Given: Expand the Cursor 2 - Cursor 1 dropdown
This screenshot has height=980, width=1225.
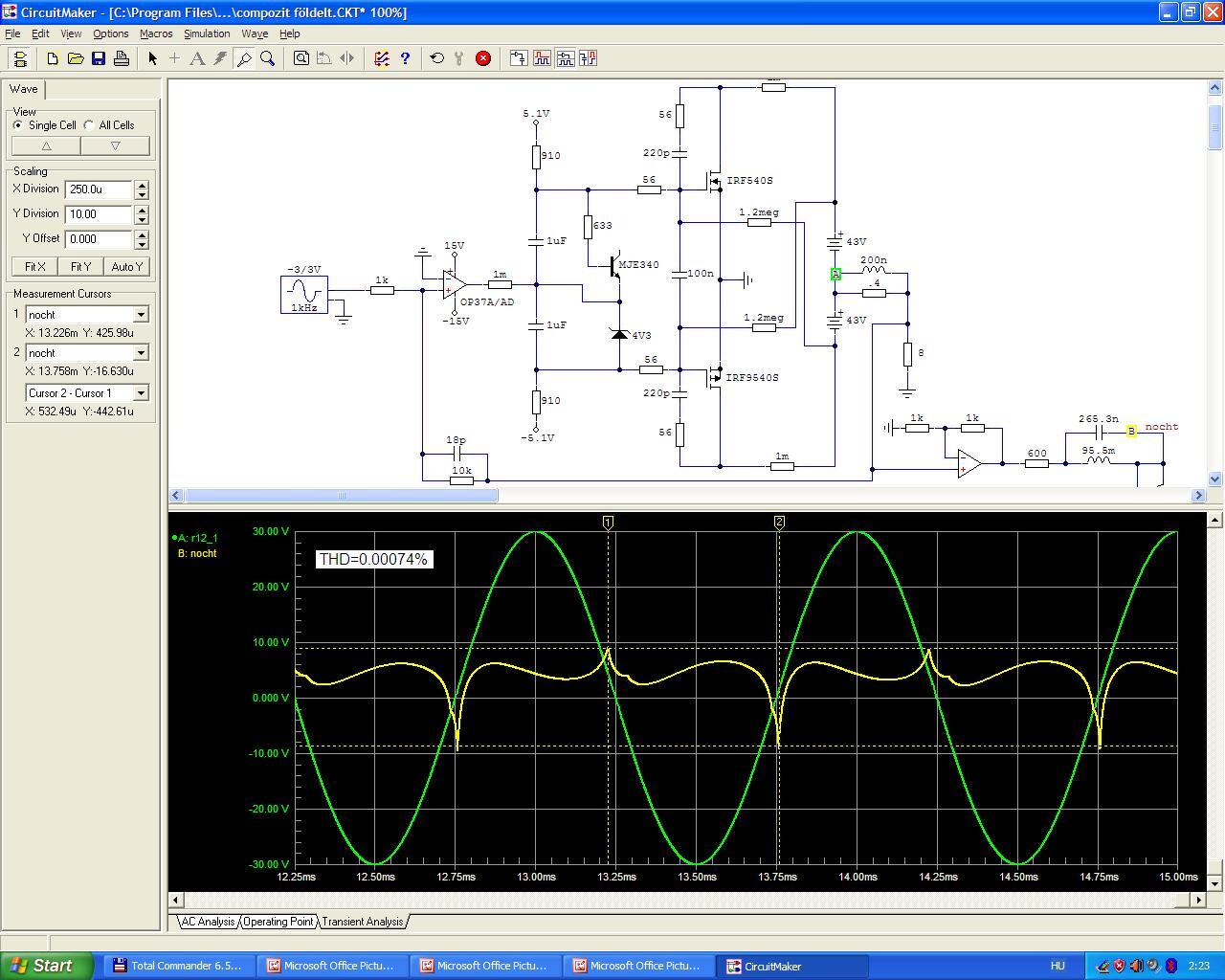Looking at the screenshot, I should pos(141,393).
